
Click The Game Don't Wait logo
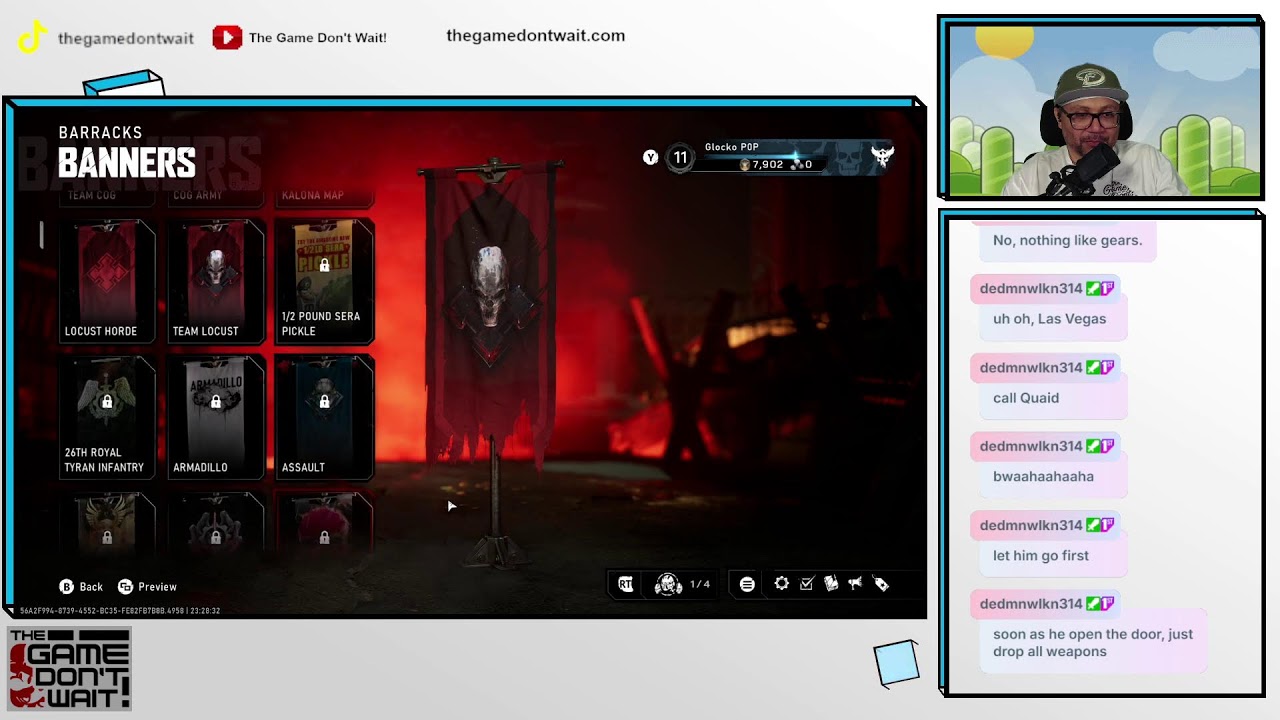(x=69, y=669)
